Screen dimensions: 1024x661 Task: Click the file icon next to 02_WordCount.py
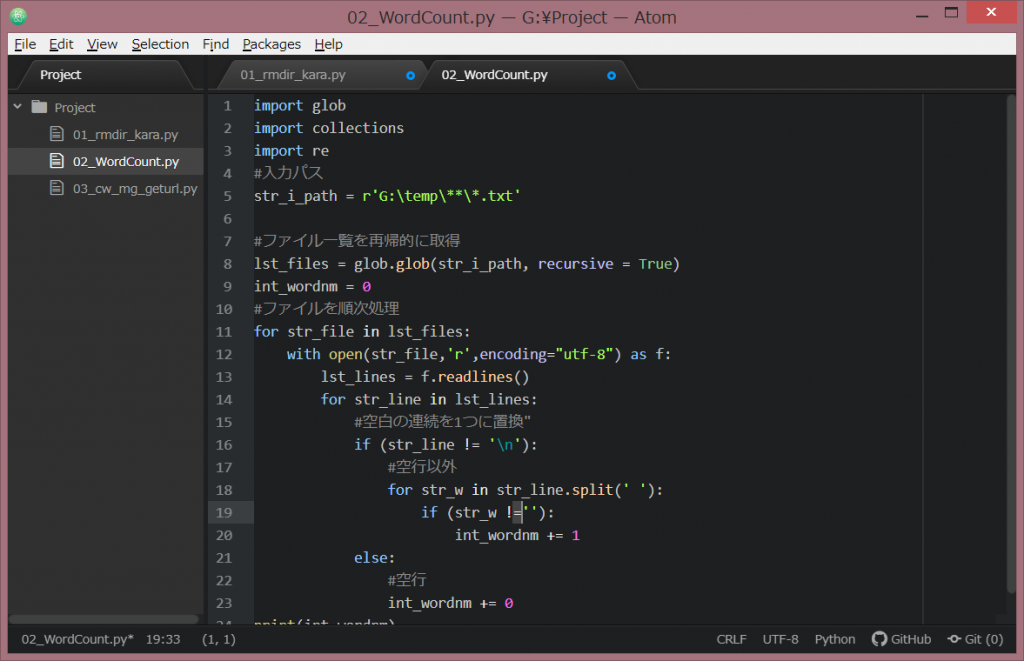(57, 161)
